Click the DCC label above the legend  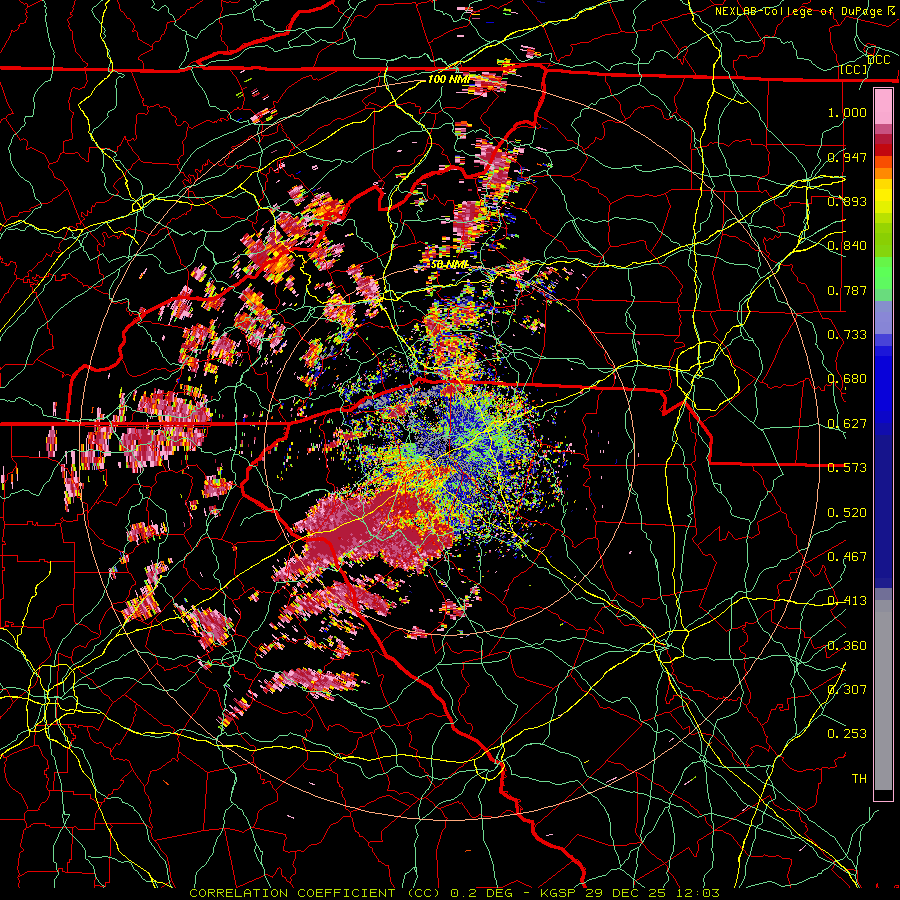(x=879, y=60)
